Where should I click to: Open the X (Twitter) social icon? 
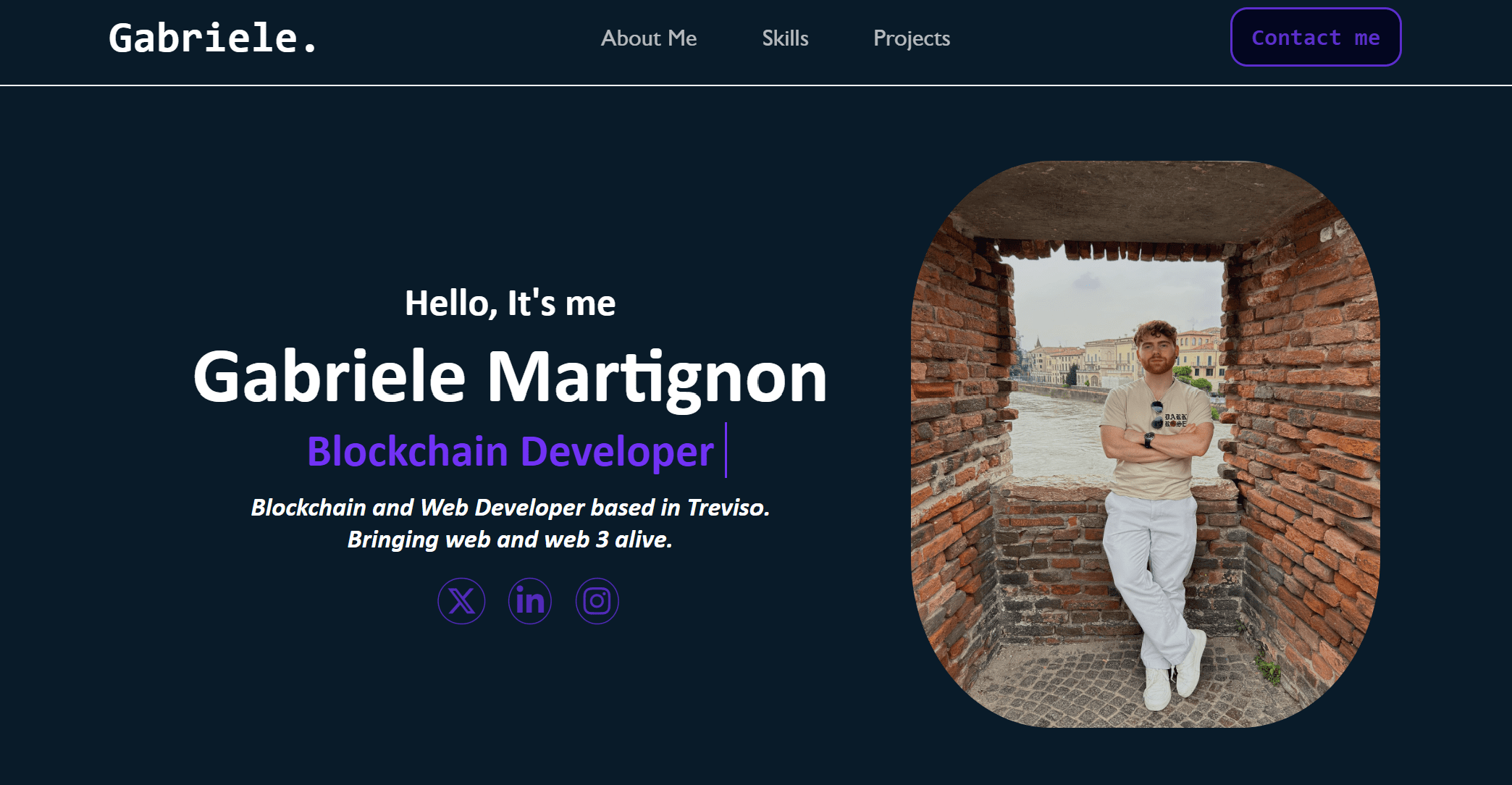coord(461,601)
